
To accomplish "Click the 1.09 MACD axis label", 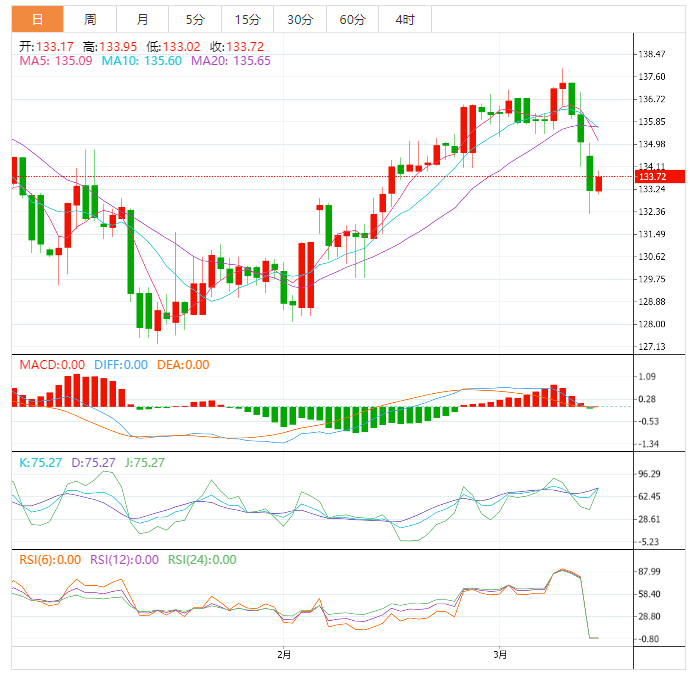I will [x=647, y=377].
